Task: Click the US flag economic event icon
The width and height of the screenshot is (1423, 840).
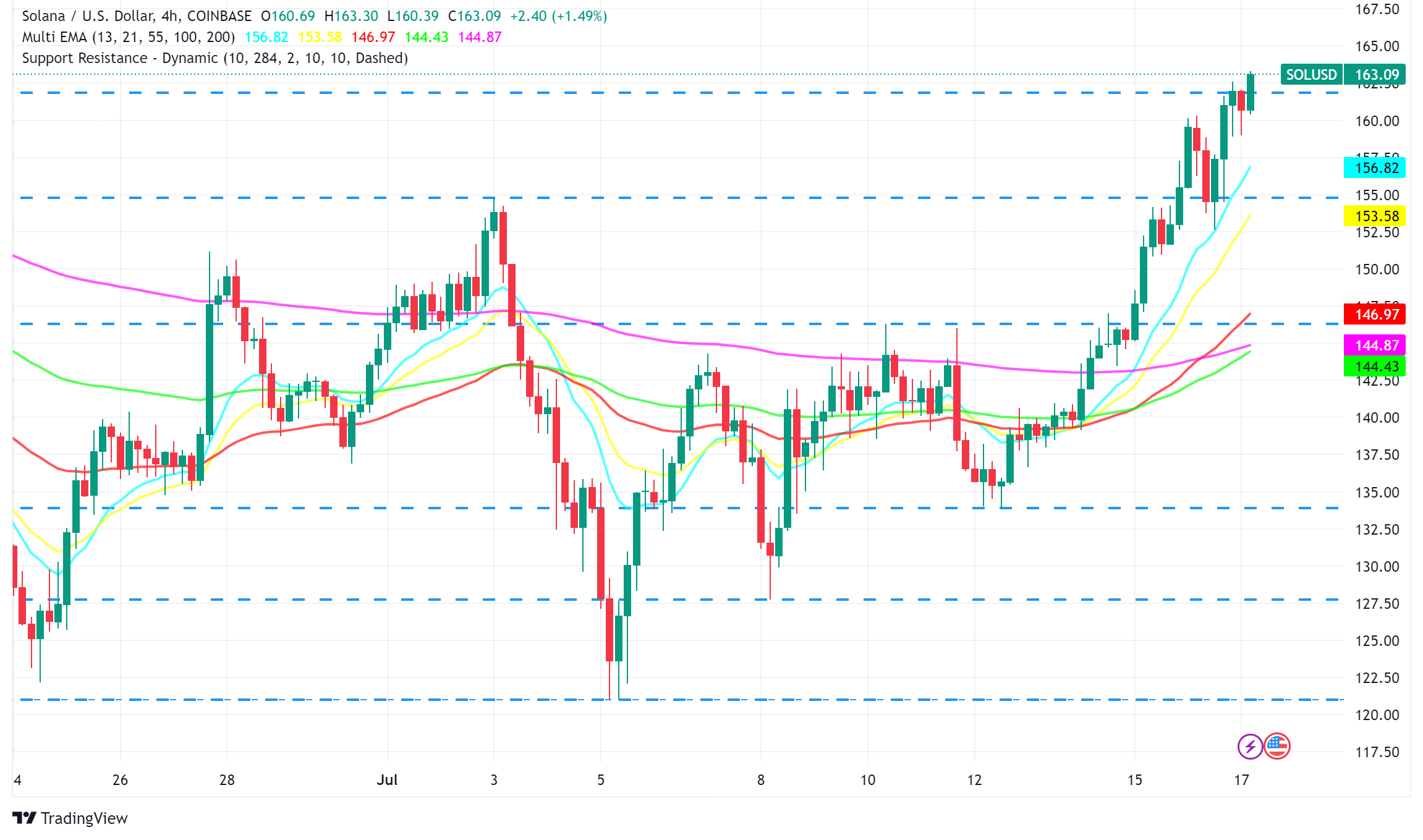Action: coord(1276,746)
